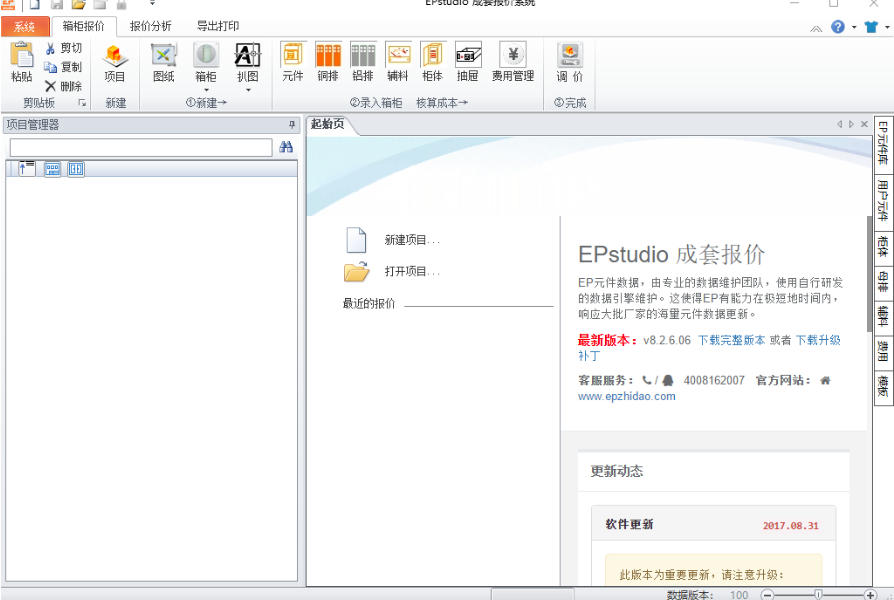The image size is (894, 600).
Task: Open the 元件 component entry tool
Action: tap(292, 62)
